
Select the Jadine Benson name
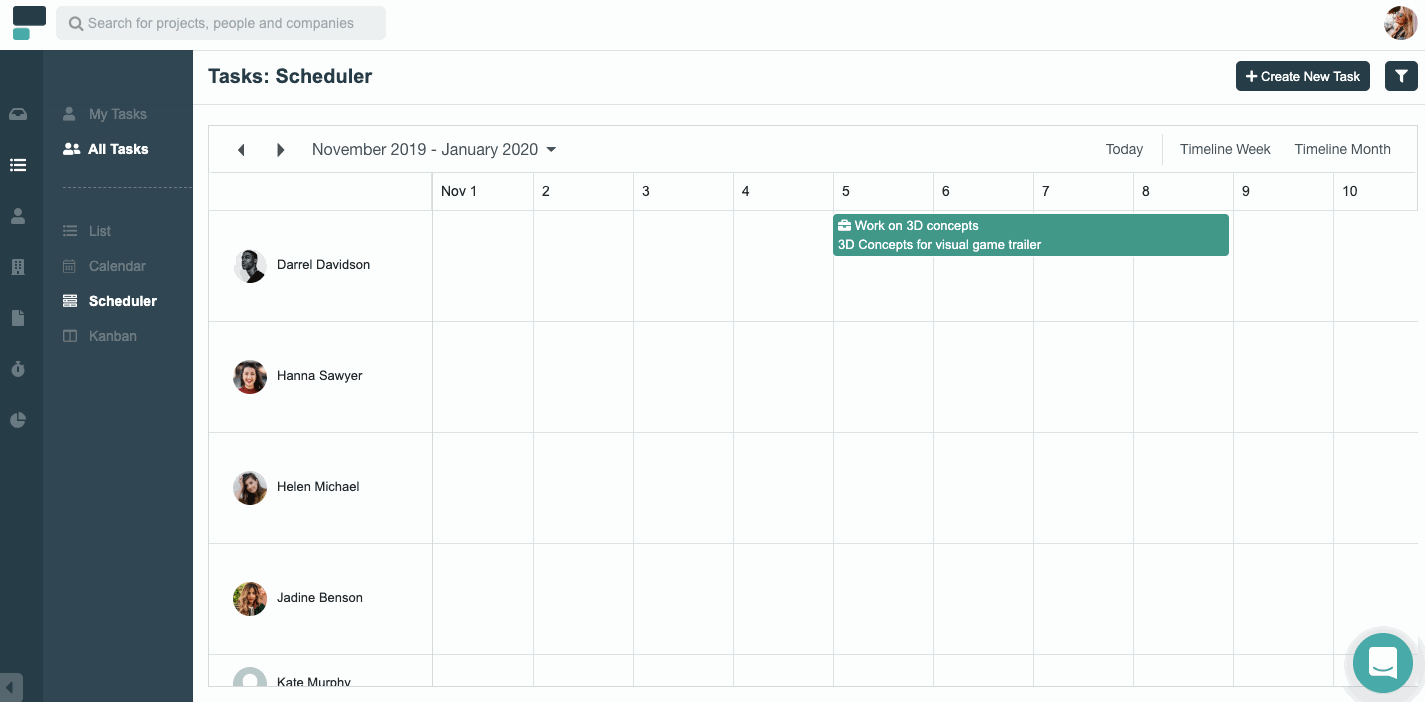point(319,598)
